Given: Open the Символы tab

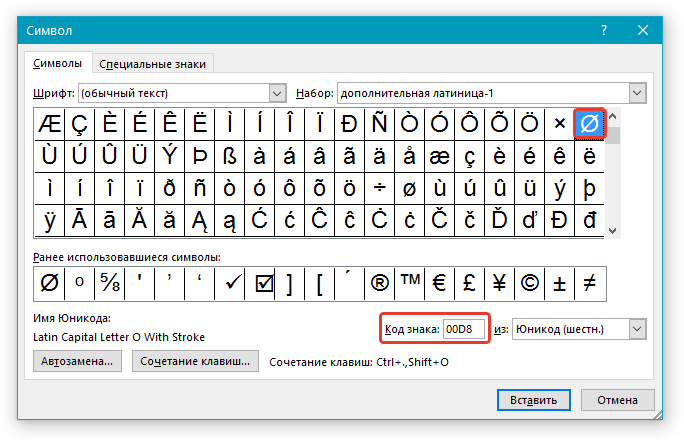Looking at the screenshot, I should click(58, 63).
